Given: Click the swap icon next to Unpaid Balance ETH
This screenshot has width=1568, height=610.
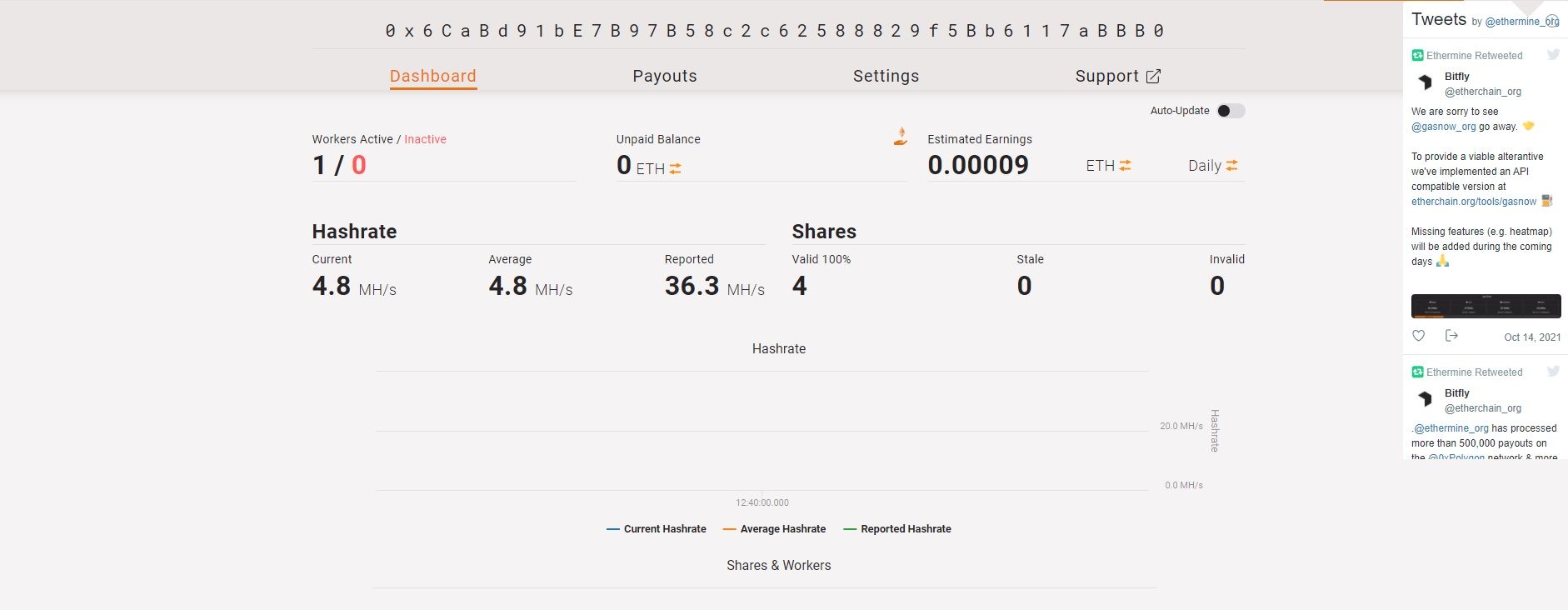Looking at the screenshot, I should (675, 169).
